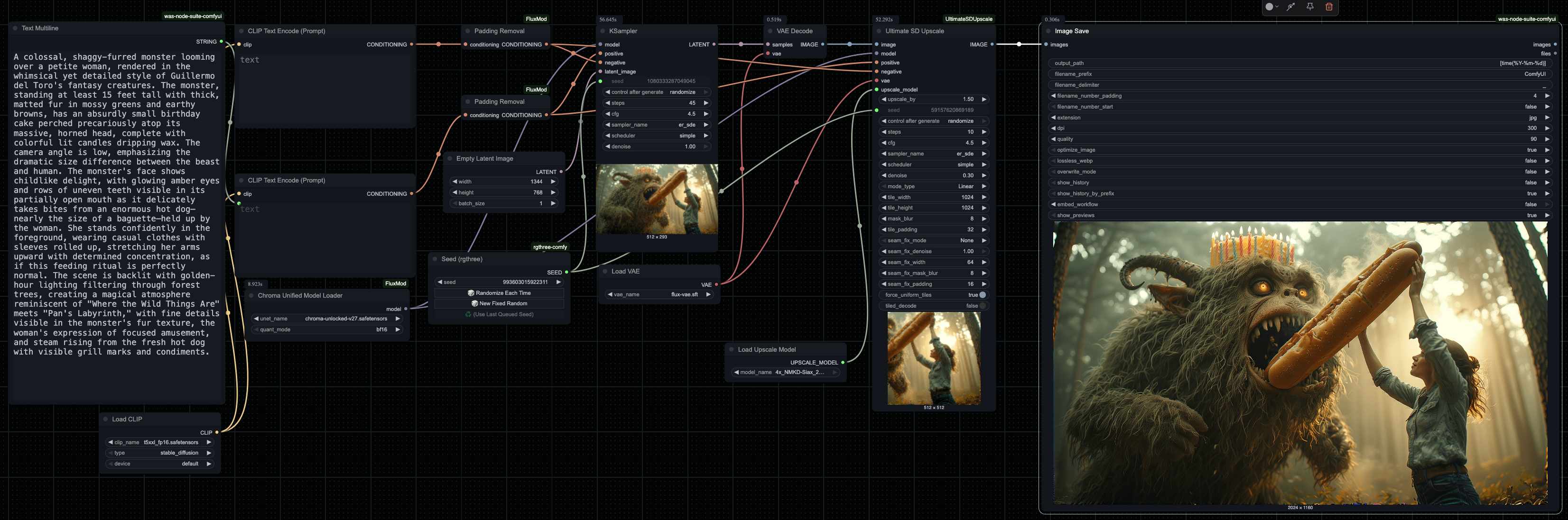Viewport: 1568px width, 520px height.
Task: Collapse the Seed (rgthree) node dot
Action: click(435, 259)
